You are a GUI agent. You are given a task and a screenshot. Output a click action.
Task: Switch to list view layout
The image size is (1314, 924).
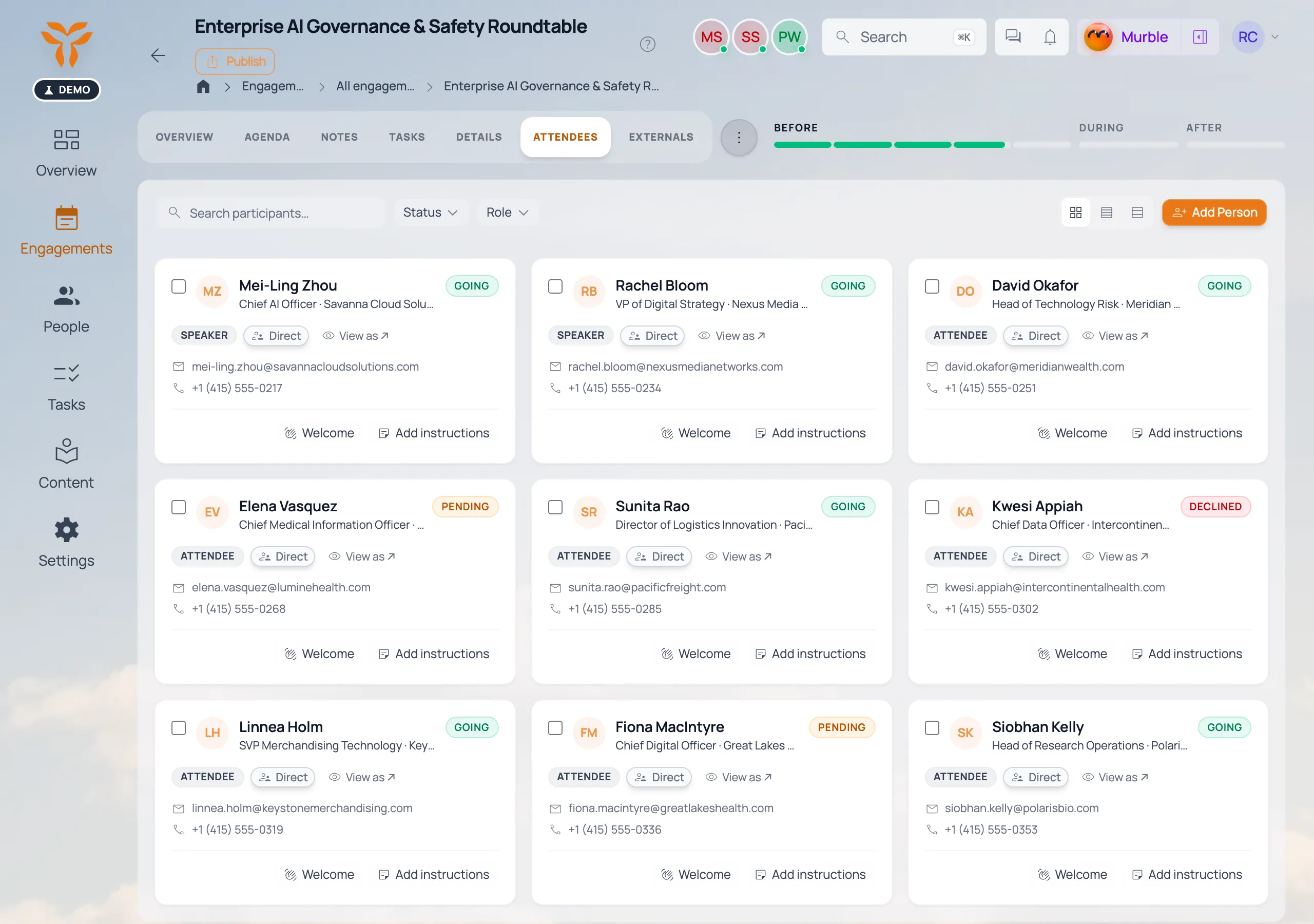coord(1106,213)
